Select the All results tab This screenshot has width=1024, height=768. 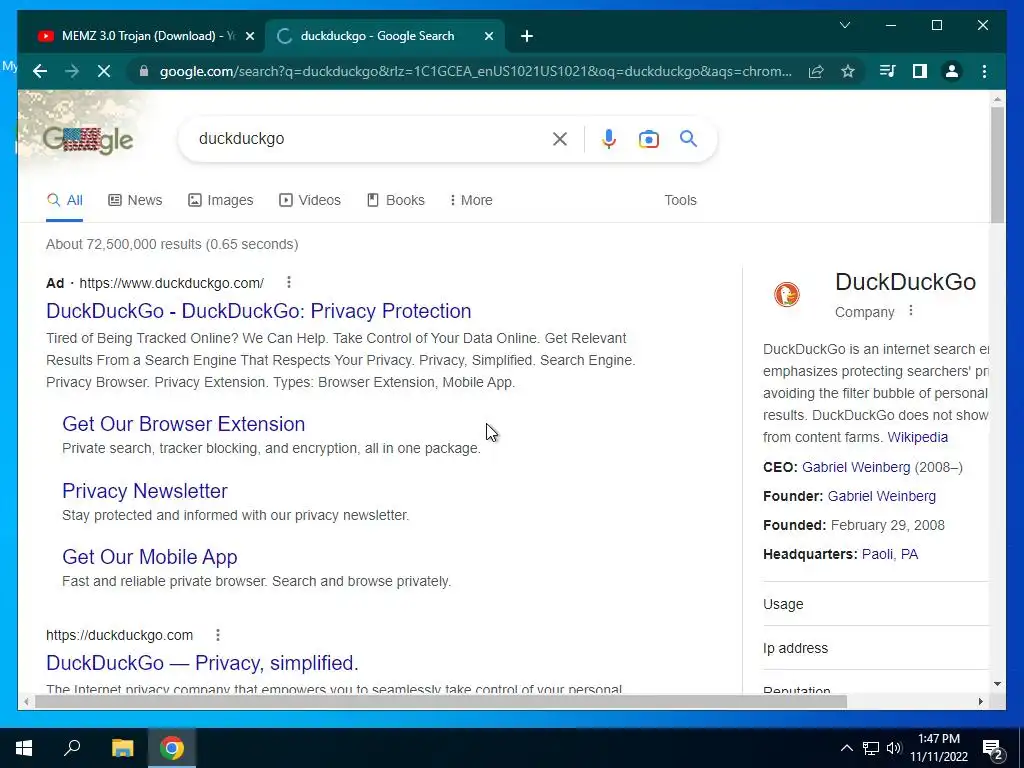coord(65,200)
